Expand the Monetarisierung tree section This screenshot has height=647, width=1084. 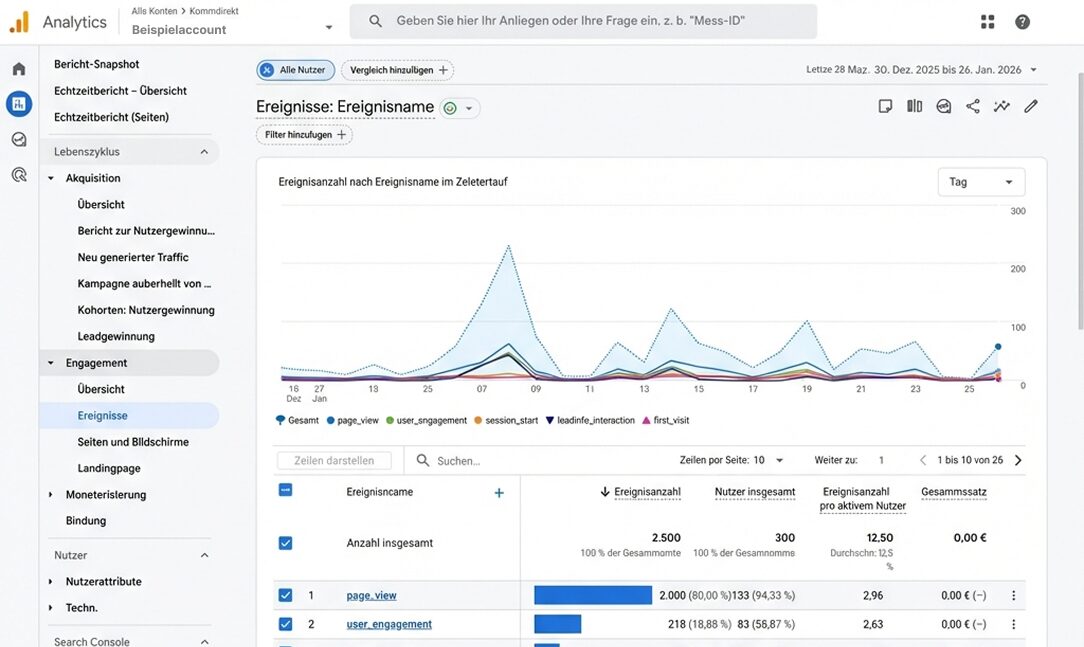(51, 495)
